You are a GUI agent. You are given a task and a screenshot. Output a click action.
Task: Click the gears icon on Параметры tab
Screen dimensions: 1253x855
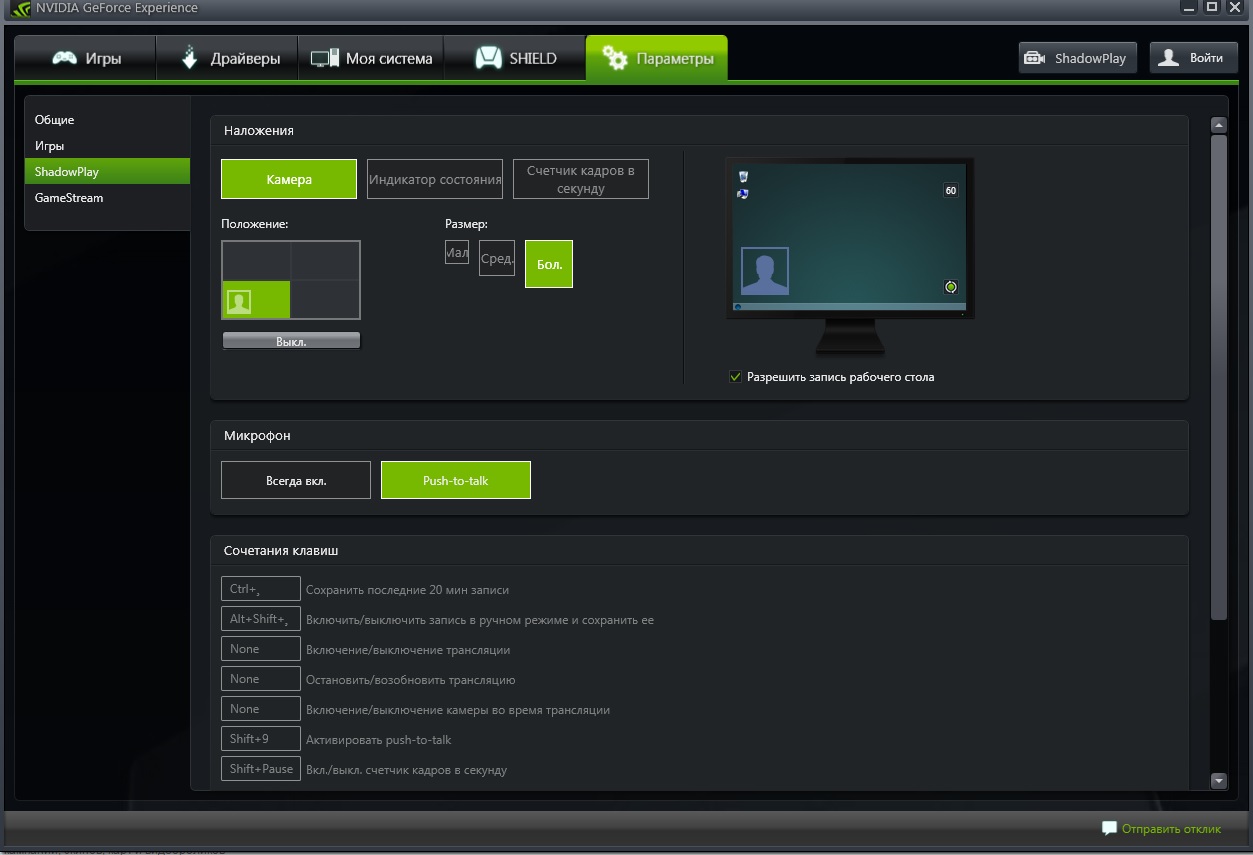[615, 58]
